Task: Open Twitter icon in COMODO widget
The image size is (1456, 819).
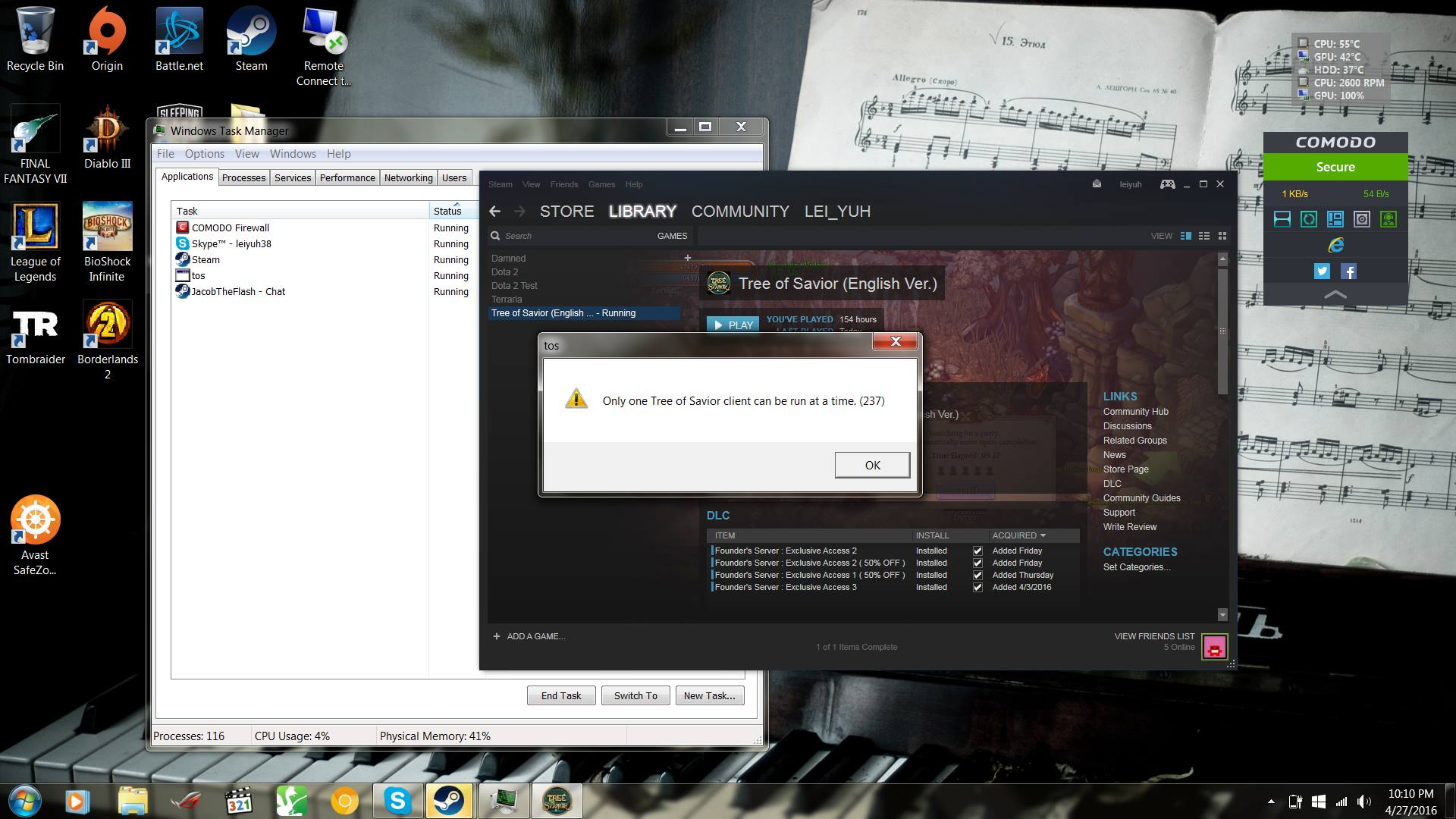Action: pos(1322,271)
